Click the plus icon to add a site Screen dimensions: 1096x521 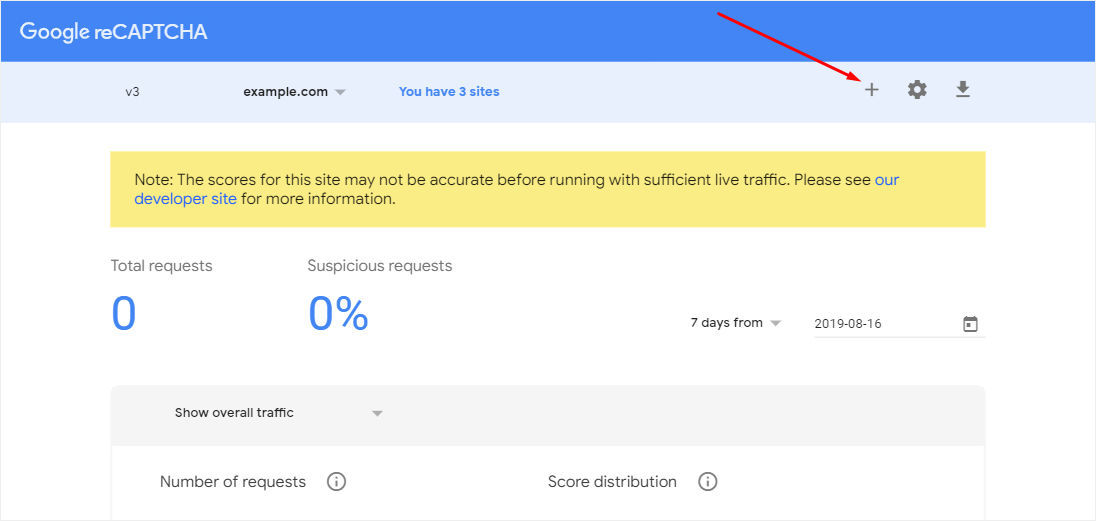click(871, 90)
